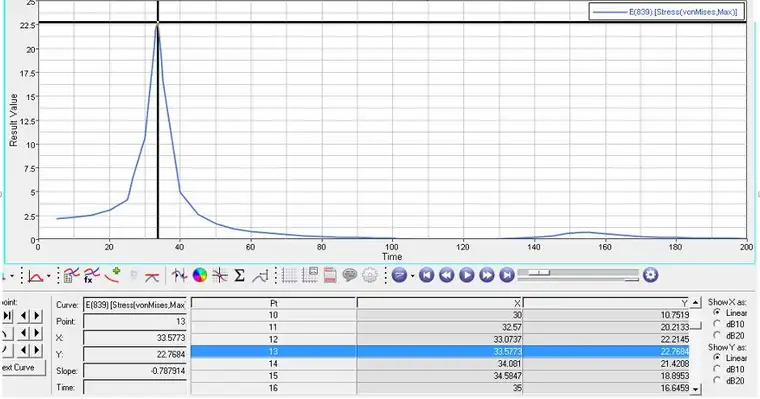The image size is (760, 399).
Task: Click the red document report icon
Action: tap(330, 275)
